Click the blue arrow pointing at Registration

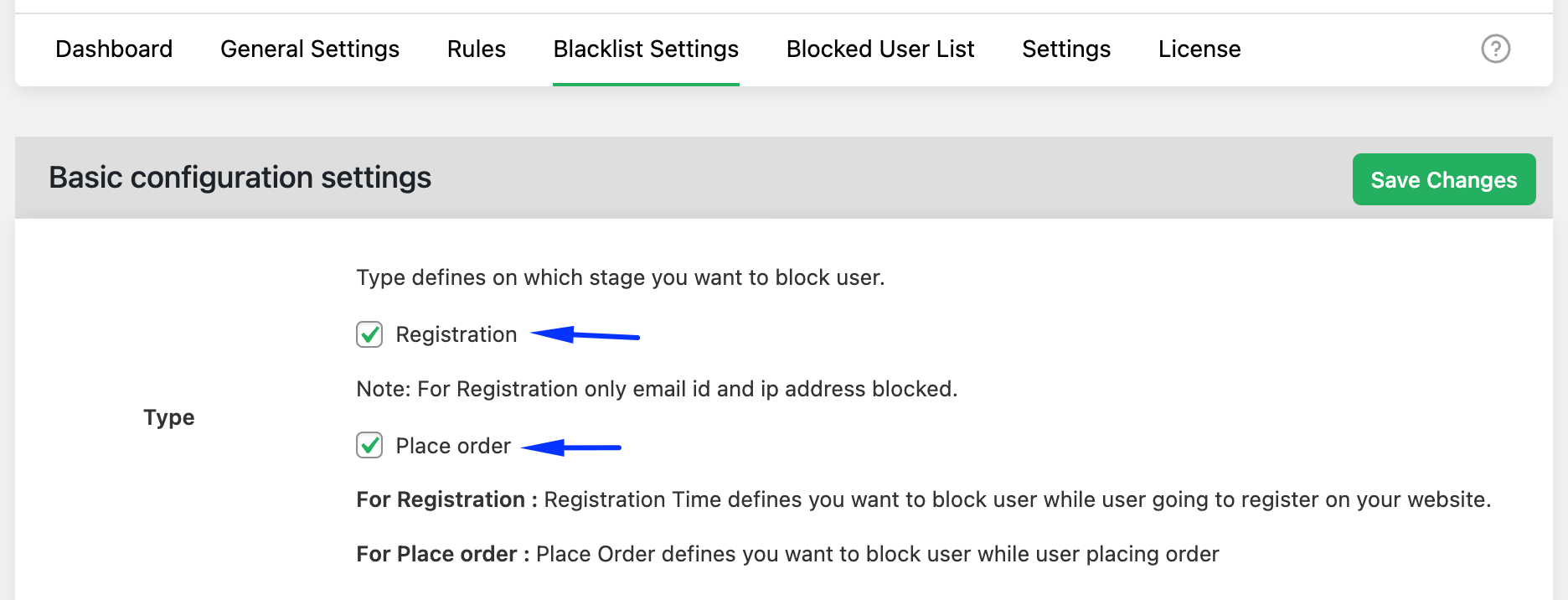point(585,336)
